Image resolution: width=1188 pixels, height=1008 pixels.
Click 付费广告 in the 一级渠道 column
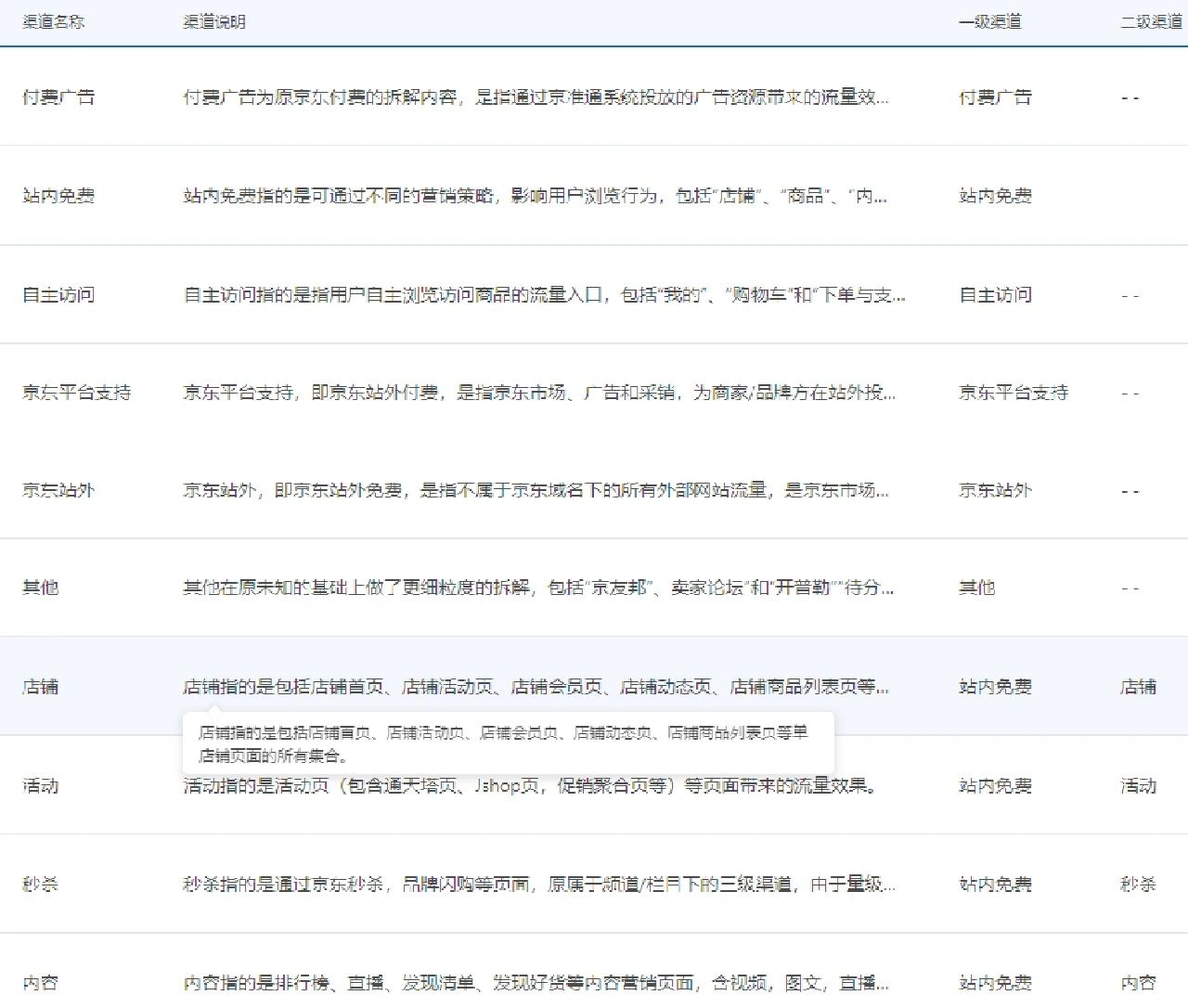point(995,97)
